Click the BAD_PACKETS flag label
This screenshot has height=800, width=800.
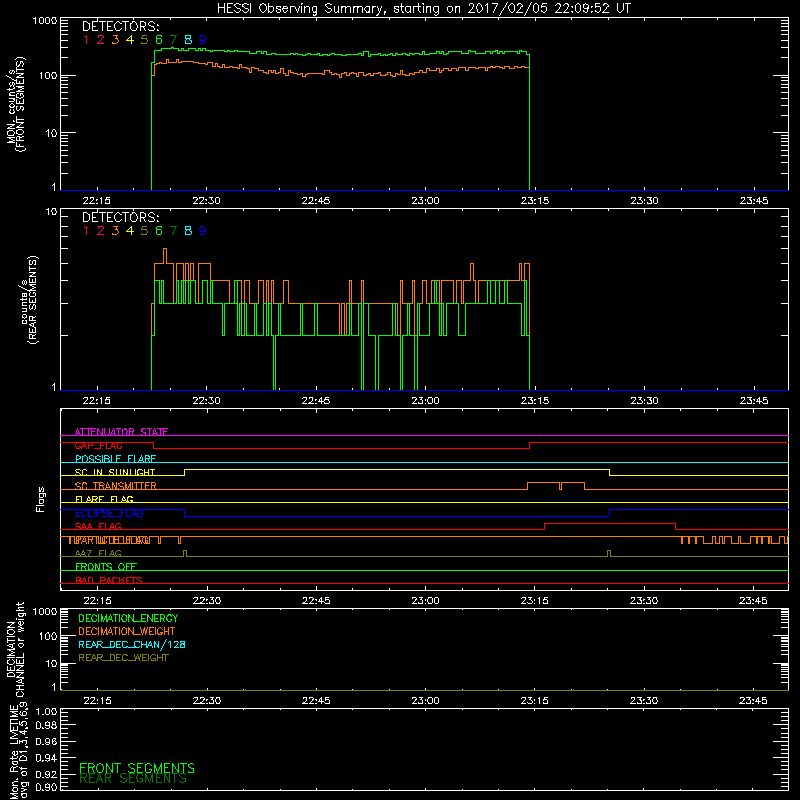click(x=109, y=580)
